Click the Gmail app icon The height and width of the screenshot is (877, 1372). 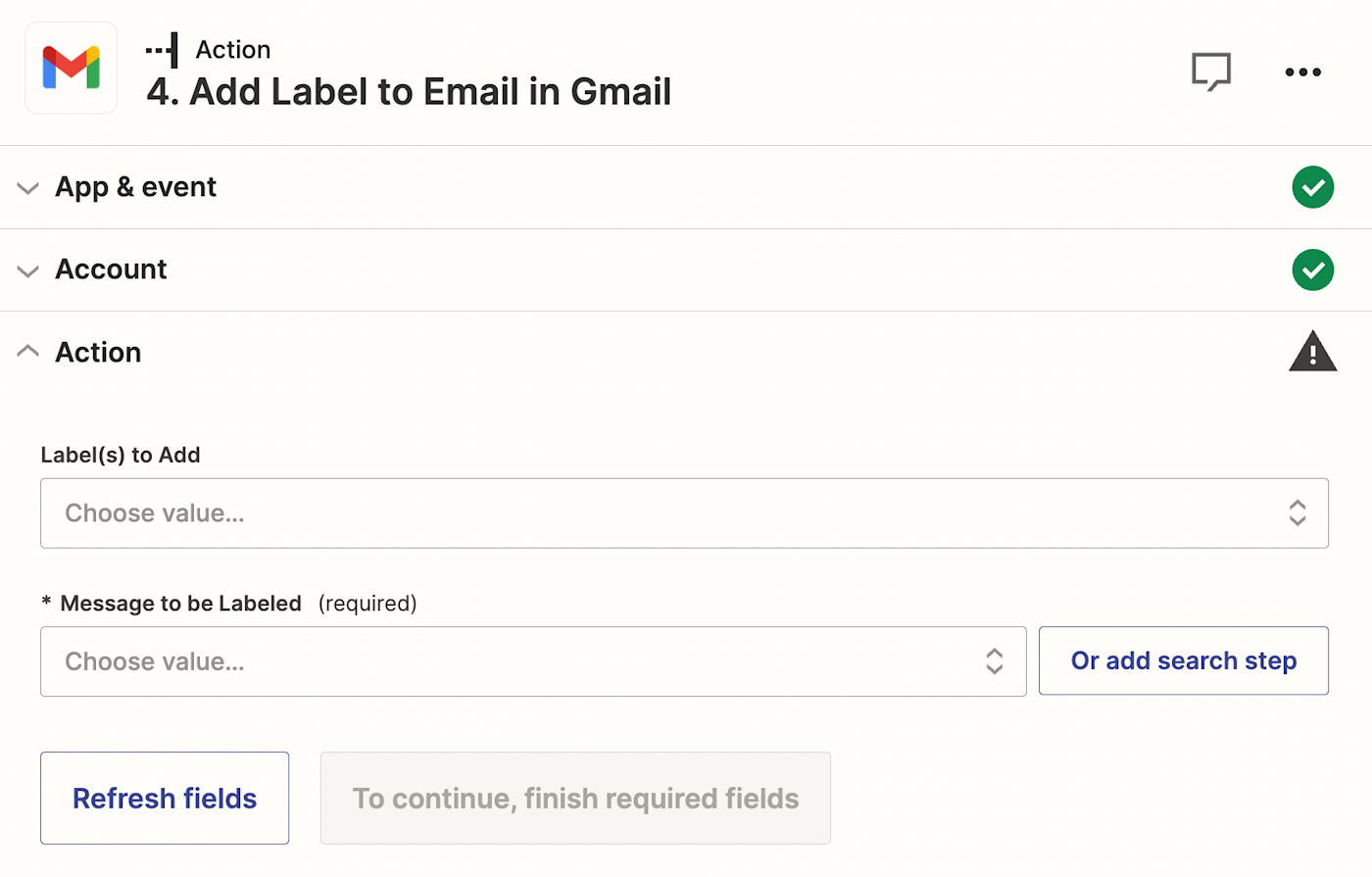[x=72, y=69]
